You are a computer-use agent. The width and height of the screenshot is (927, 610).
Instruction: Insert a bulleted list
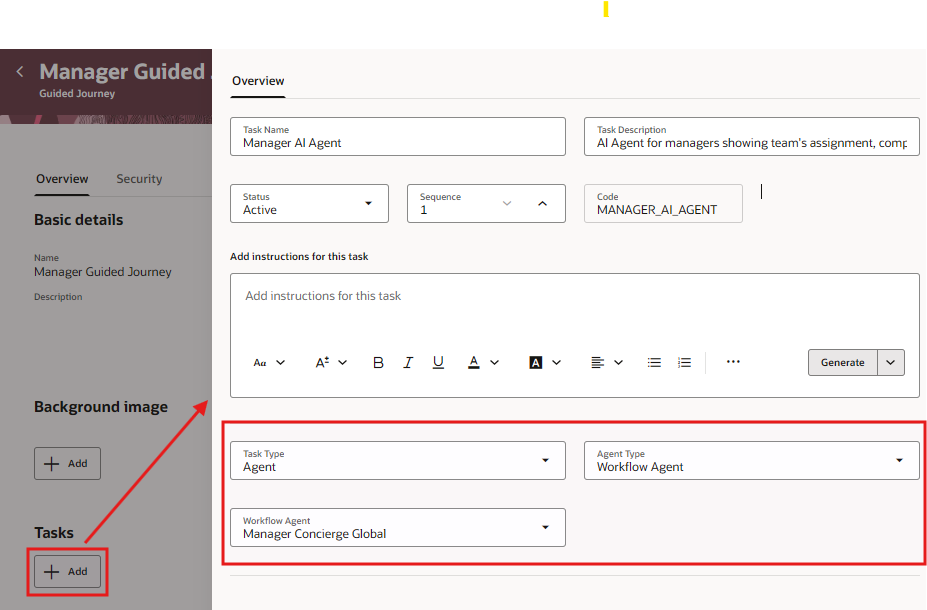click(654, 362)
